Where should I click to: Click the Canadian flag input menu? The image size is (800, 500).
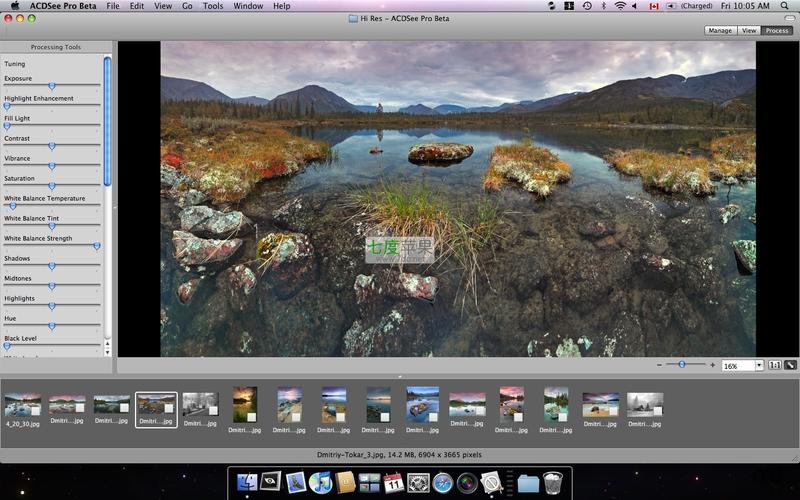(654, 6)
